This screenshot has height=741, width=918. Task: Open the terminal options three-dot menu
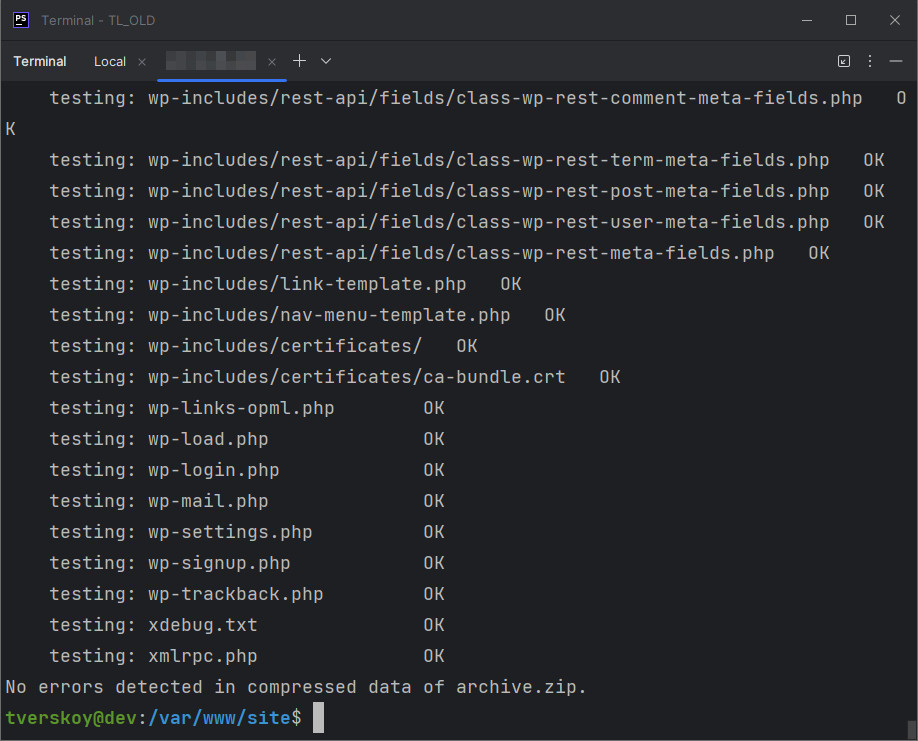(x=870, y=61)
